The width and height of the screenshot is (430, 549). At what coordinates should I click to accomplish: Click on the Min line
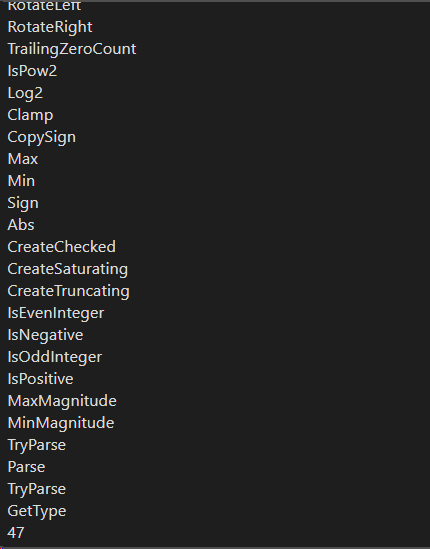point(21,181)
